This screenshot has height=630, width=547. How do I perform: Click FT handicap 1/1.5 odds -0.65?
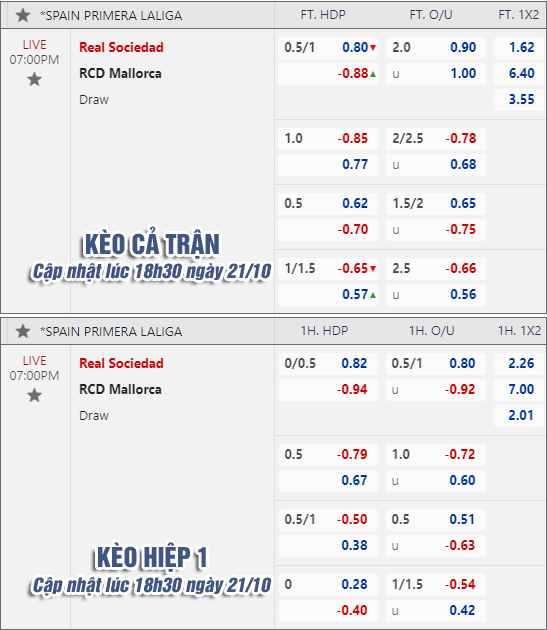click(x=353, y=268)
